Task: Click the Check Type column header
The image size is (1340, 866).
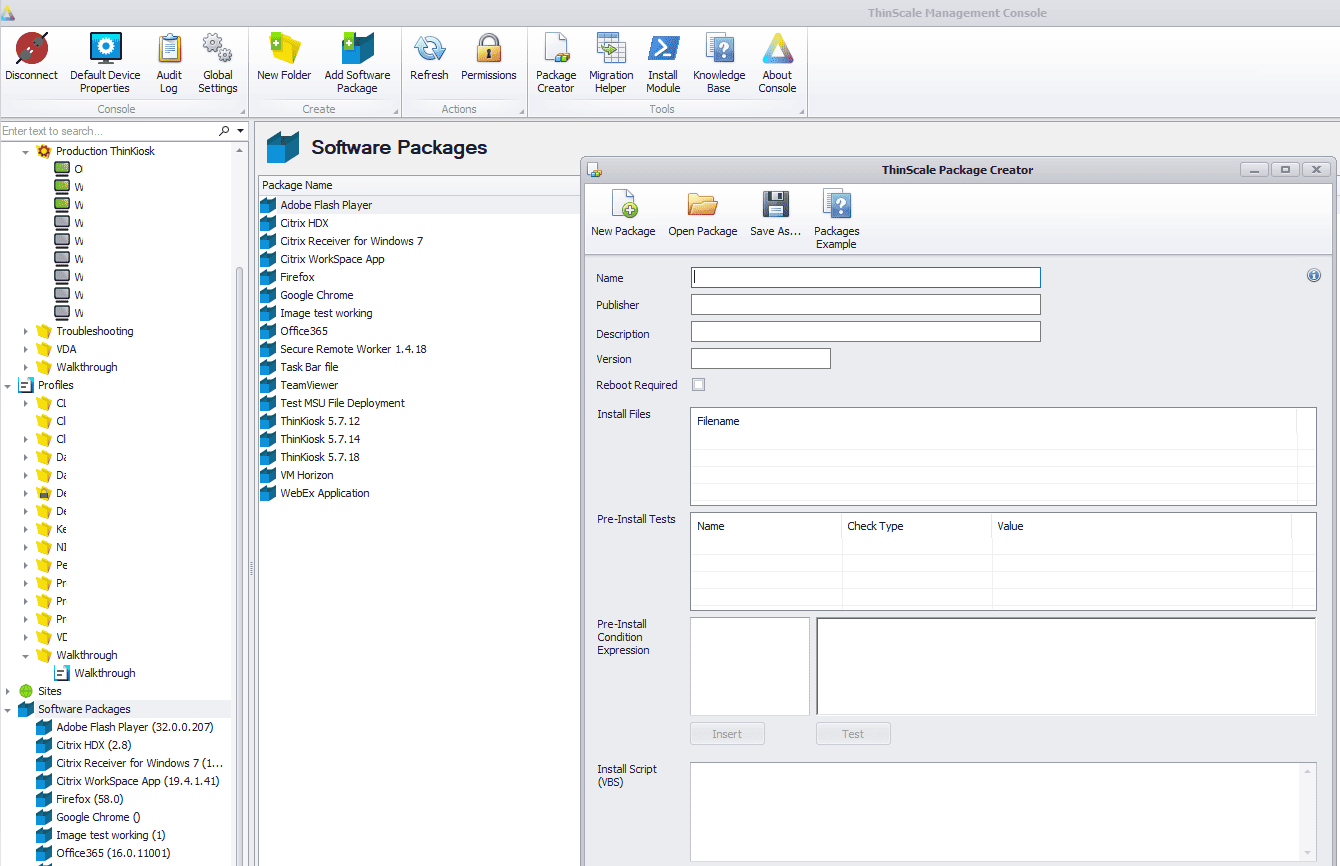Action: click(x=917, y=526)
